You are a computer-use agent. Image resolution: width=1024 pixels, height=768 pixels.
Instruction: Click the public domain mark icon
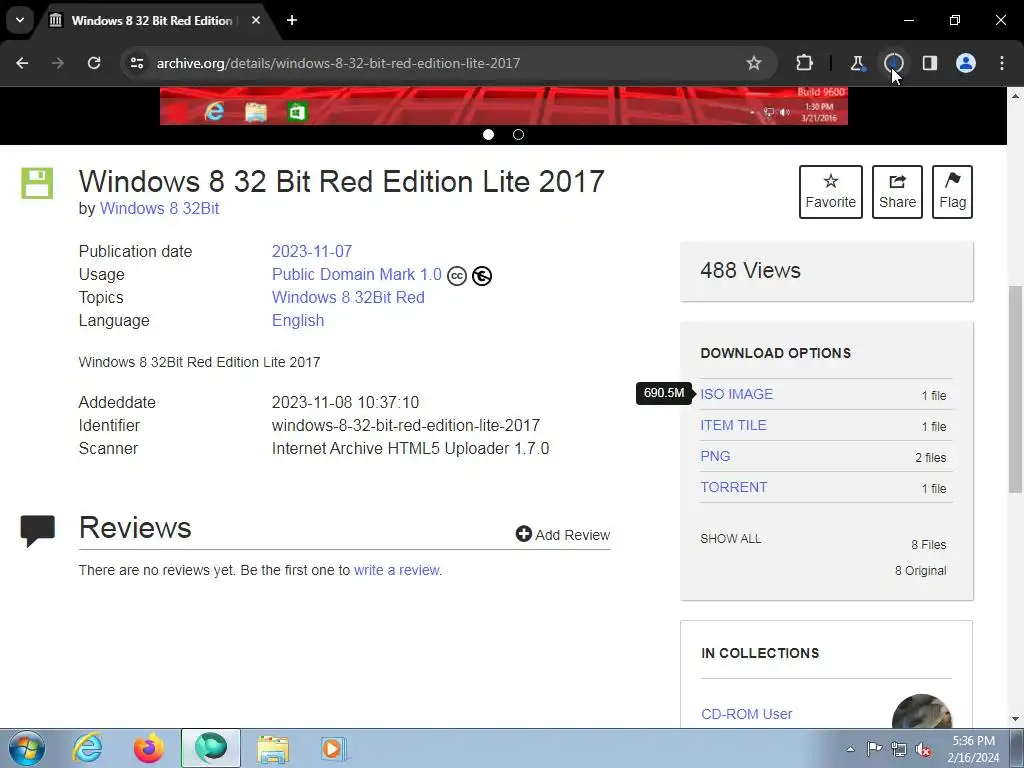tap(482, 276)
